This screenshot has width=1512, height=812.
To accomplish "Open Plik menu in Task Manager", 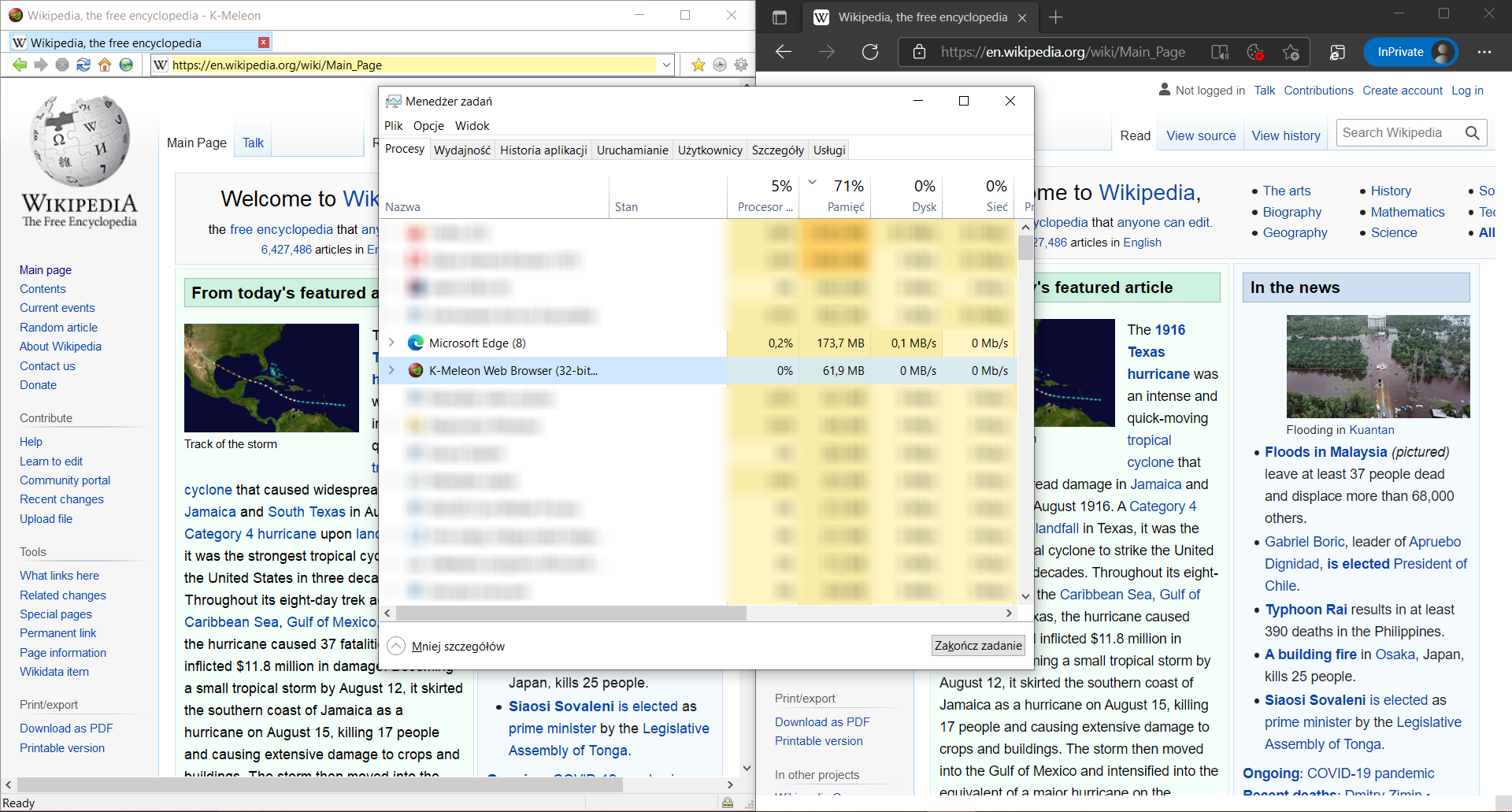I will pyautogui.click(x=393, y=125).
